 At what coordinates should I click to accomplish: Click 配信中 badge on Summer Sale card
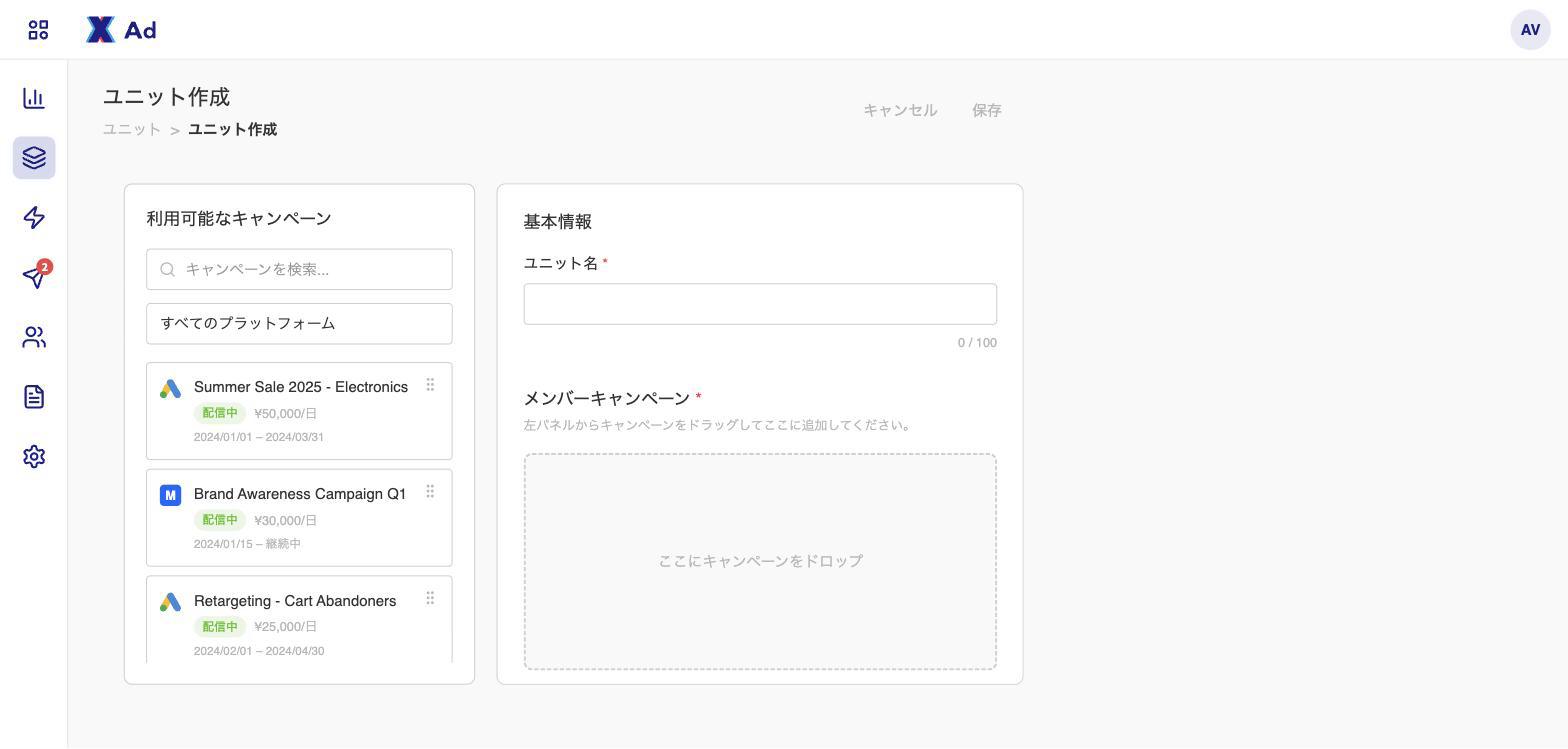(x=220, y=413)
